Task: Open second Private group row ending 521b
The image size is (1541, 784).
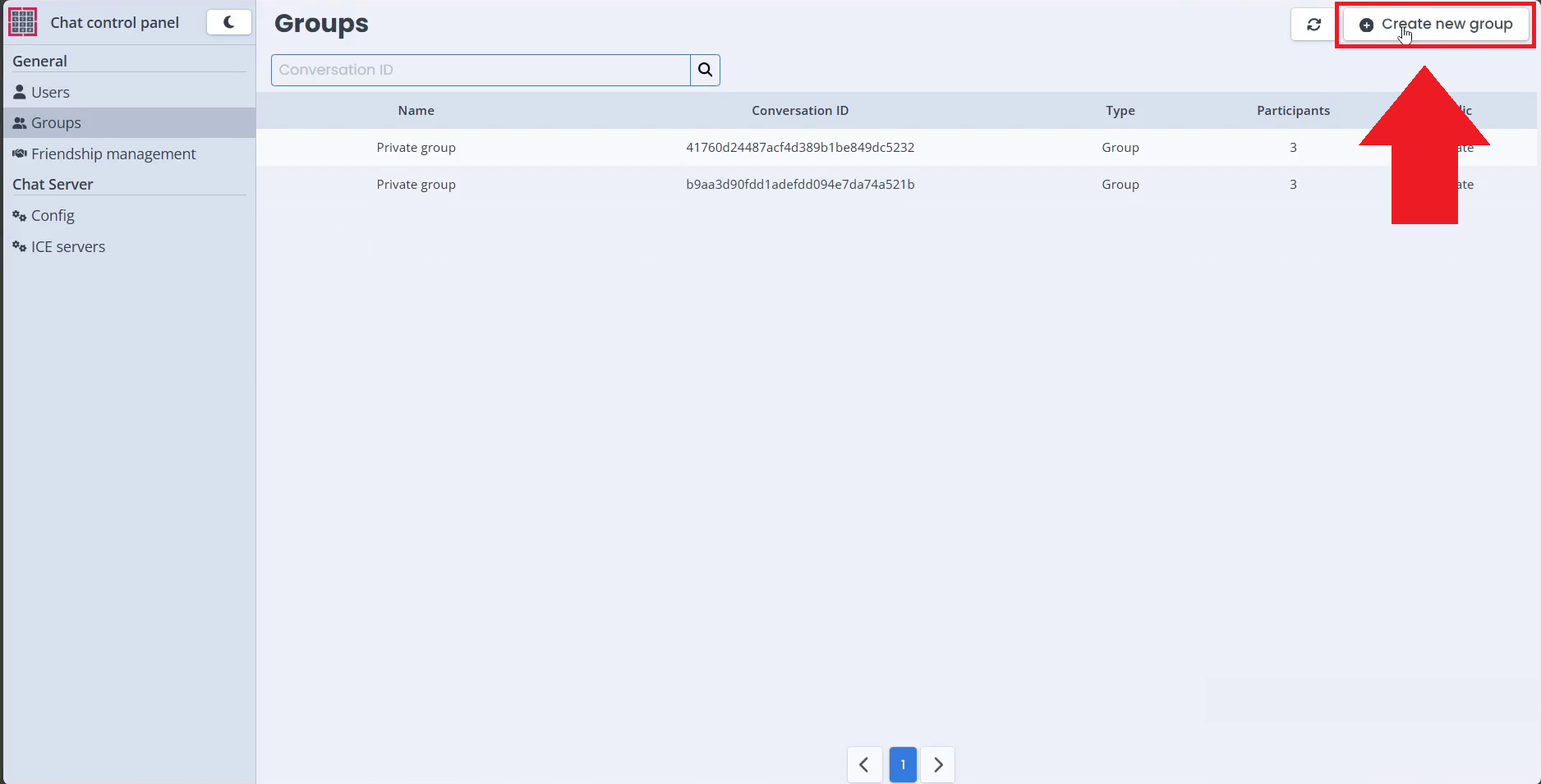Action: tap(799, 185)
